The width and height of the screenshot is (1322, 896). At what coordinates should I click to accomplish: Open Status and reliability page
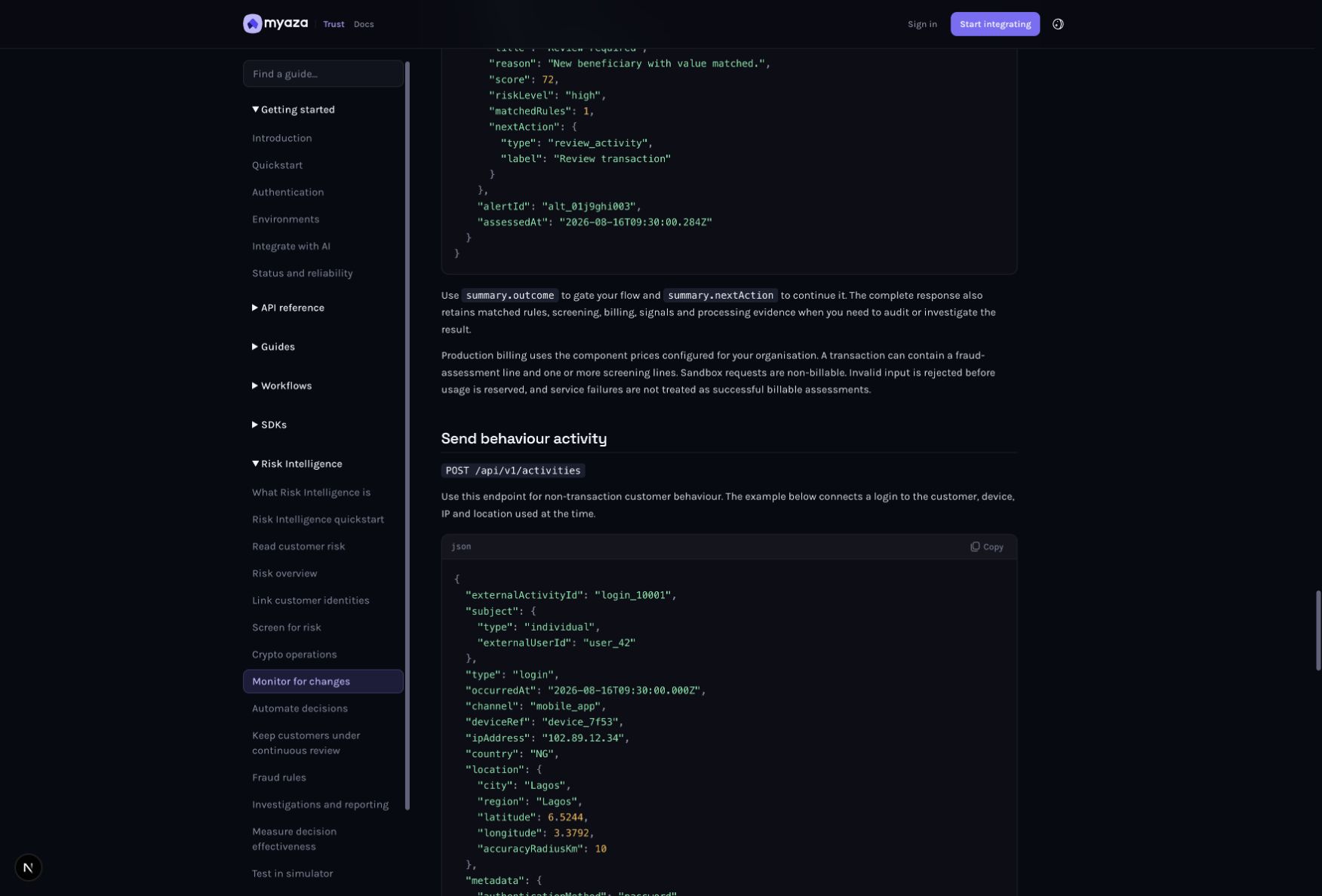coord(303,274)
